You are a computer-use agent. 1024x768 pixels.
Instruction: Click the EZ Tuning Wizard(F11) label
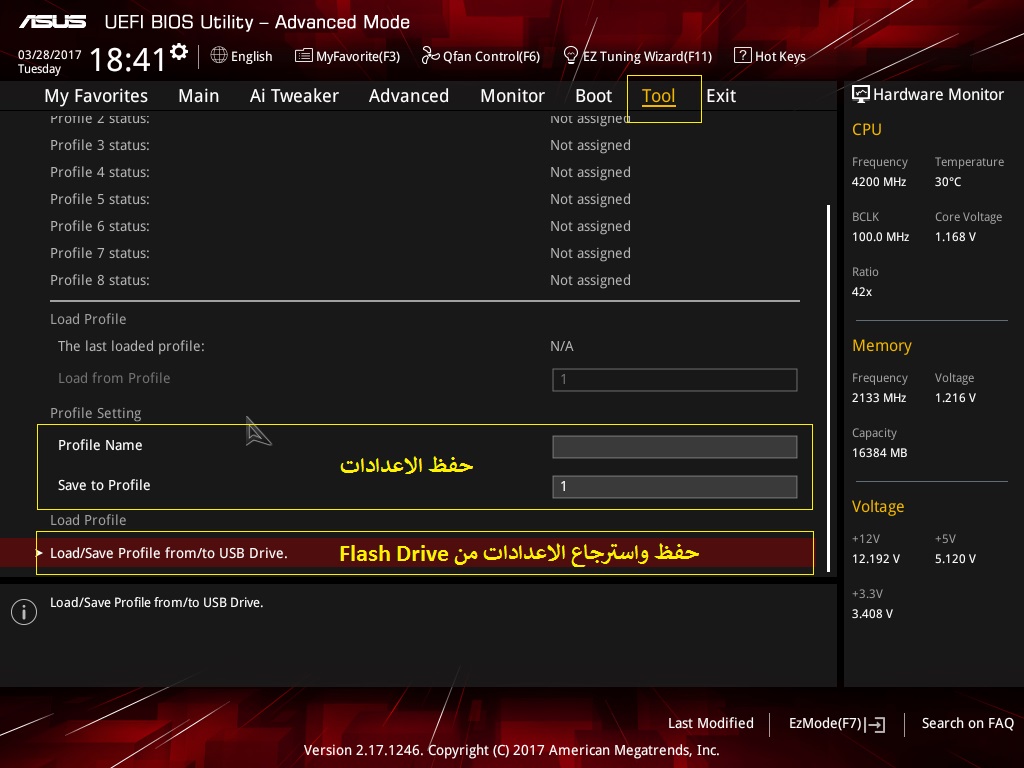pyautogui.click(x=647, y=56)
